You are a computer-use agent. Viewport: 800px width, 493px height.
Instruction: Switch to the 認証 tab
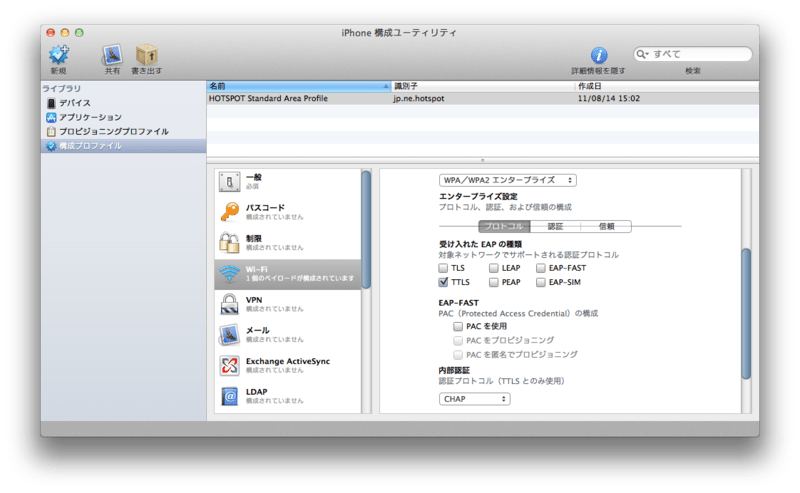pyautogui.click(x=555, y=227)
